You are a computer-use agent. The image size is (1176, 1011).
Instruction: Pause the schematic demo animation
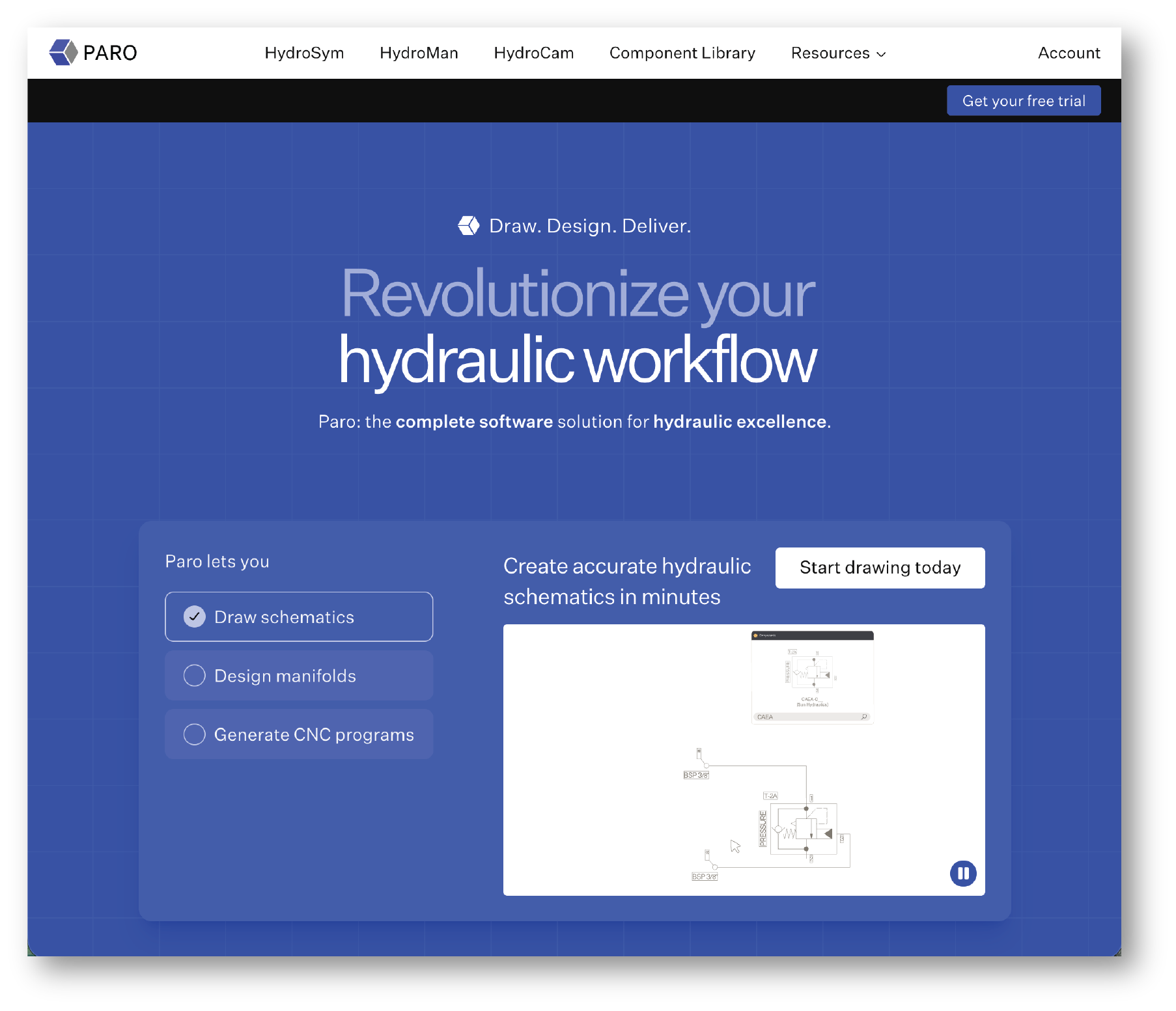963,873
